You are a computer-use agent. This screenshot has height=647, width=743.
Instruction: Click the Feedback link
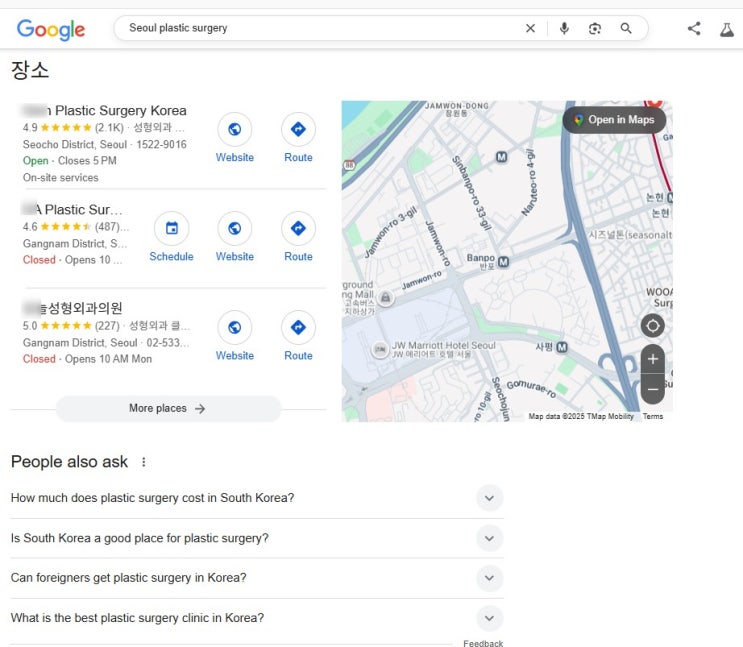[483, 643]
